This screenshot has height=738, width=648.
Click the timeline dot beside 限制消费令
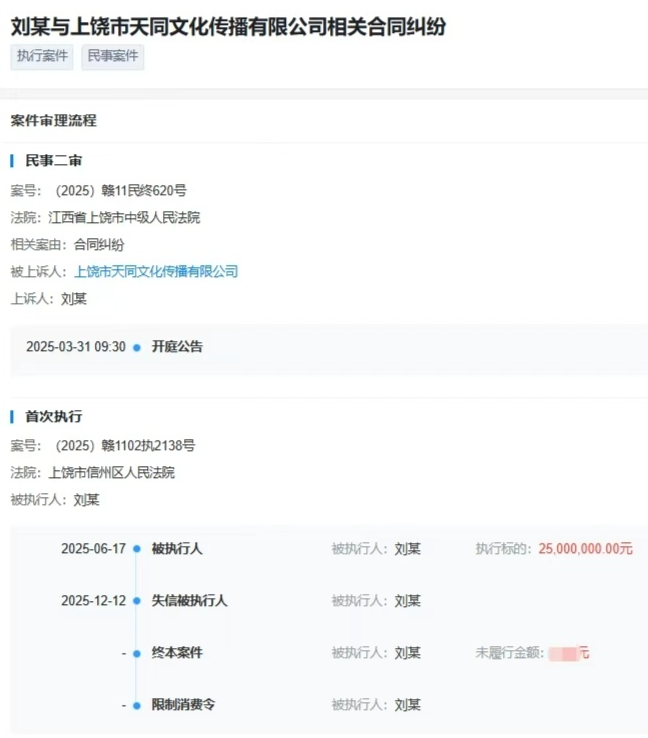[137, 705]
